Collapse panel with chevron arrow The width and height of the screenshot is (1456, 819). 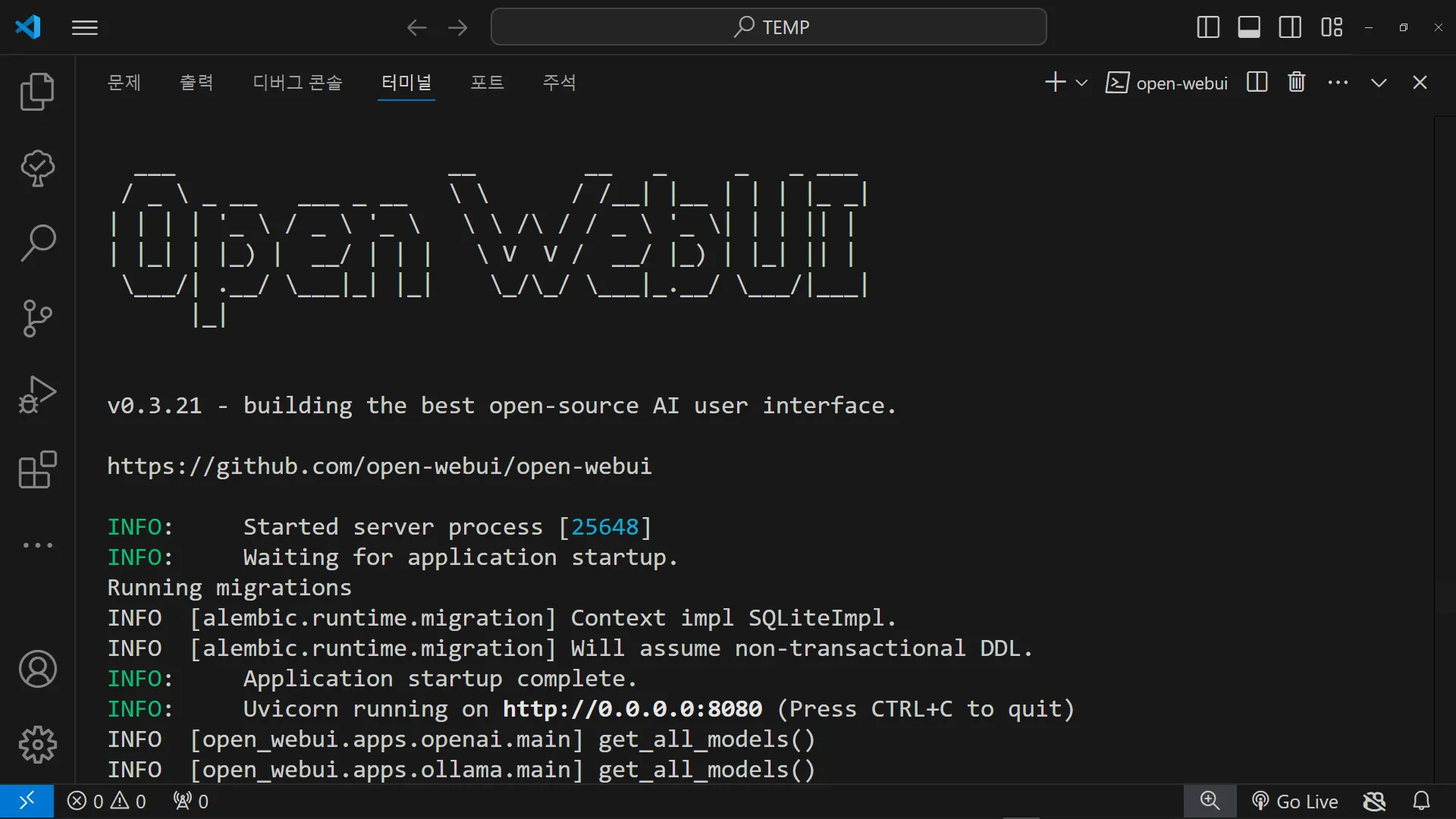pos(1379,83)
